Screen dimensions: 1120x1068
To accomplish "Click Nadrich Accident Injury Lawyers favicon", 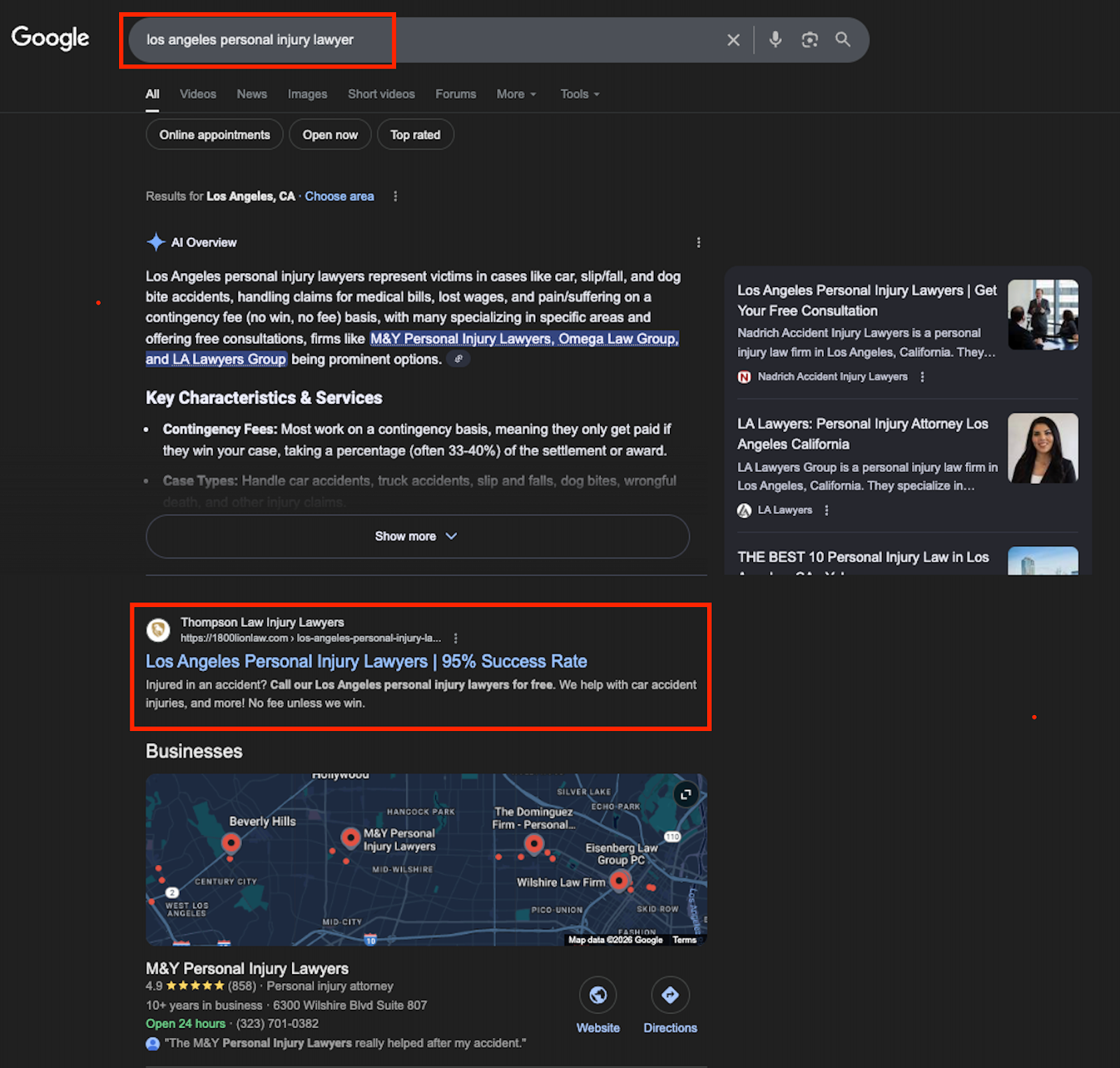I will pos(744,377).
